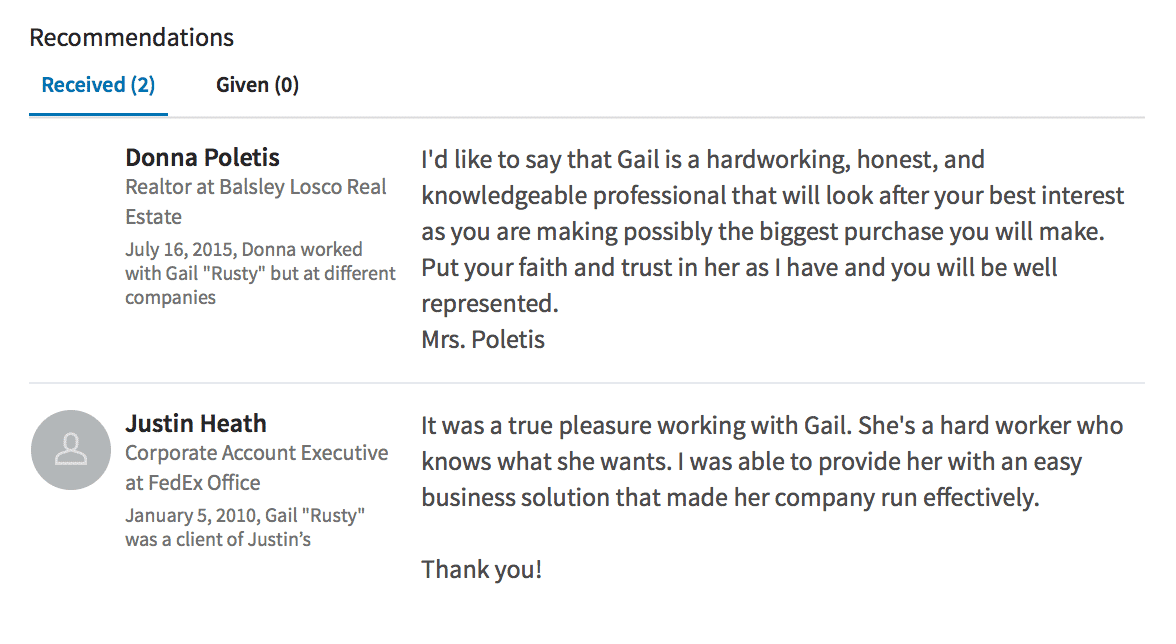Click Donna's Realtor job title text
1176x644 pixels.
(158, 187)
